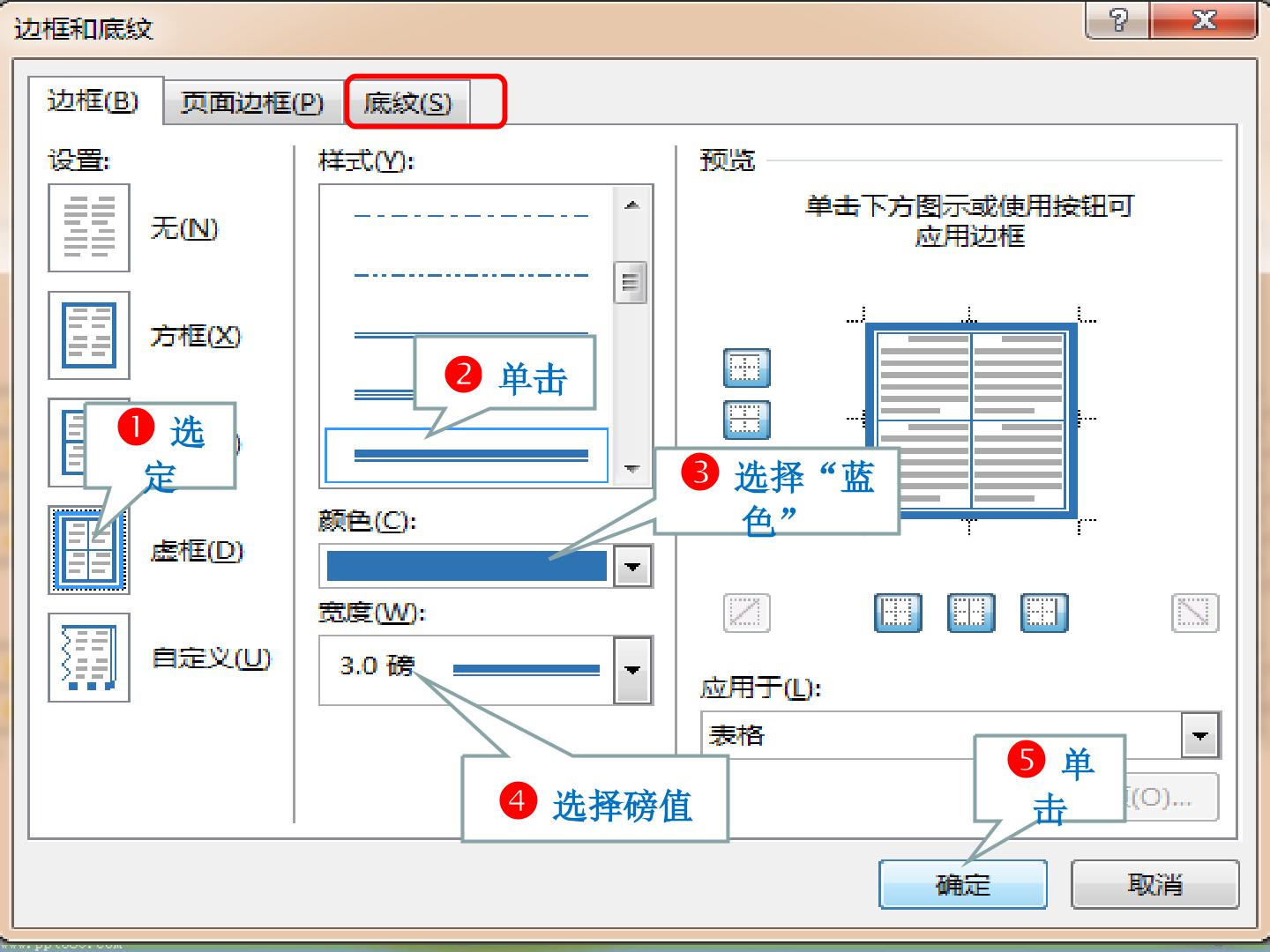
Task: Click the table preview diagram
Action: coord(971,420)
